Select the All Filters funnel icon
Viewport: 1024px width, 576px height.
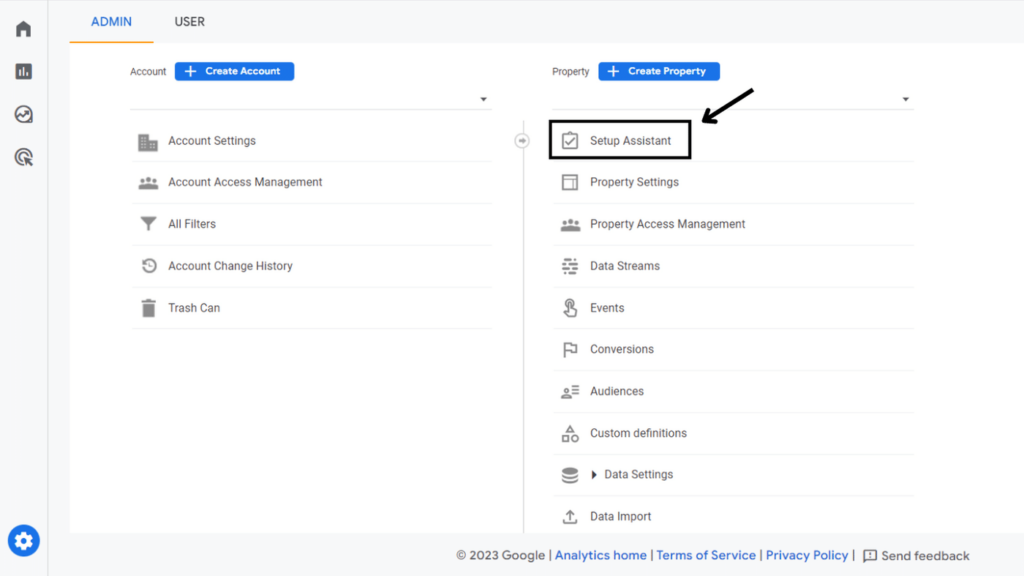(148, 223)
